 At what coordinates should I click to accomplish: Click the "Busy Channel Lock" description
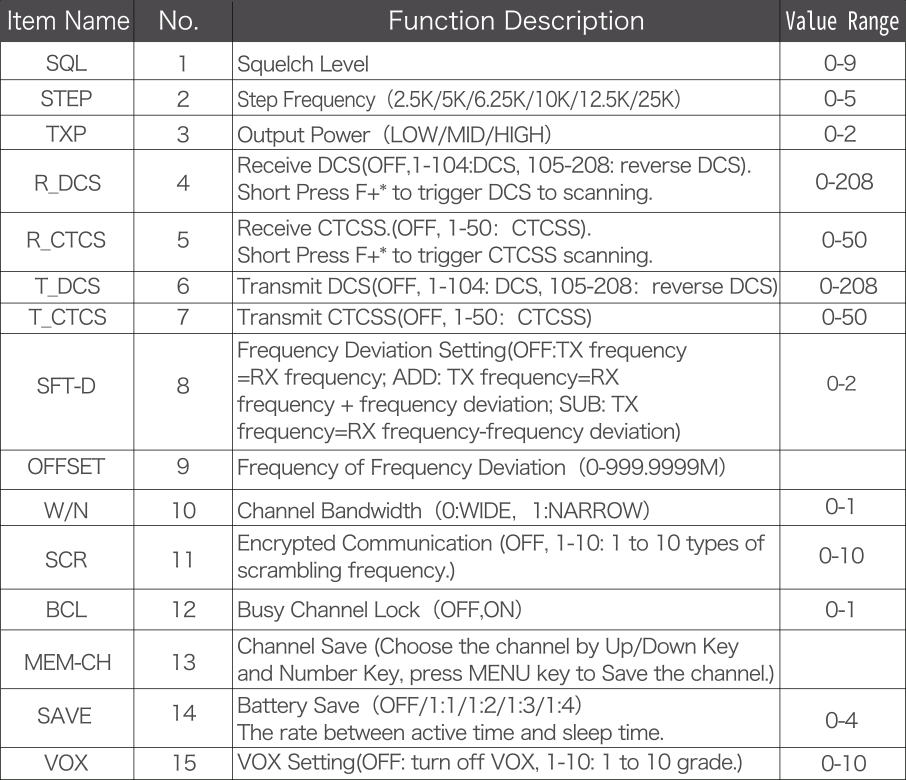[379, 610]
